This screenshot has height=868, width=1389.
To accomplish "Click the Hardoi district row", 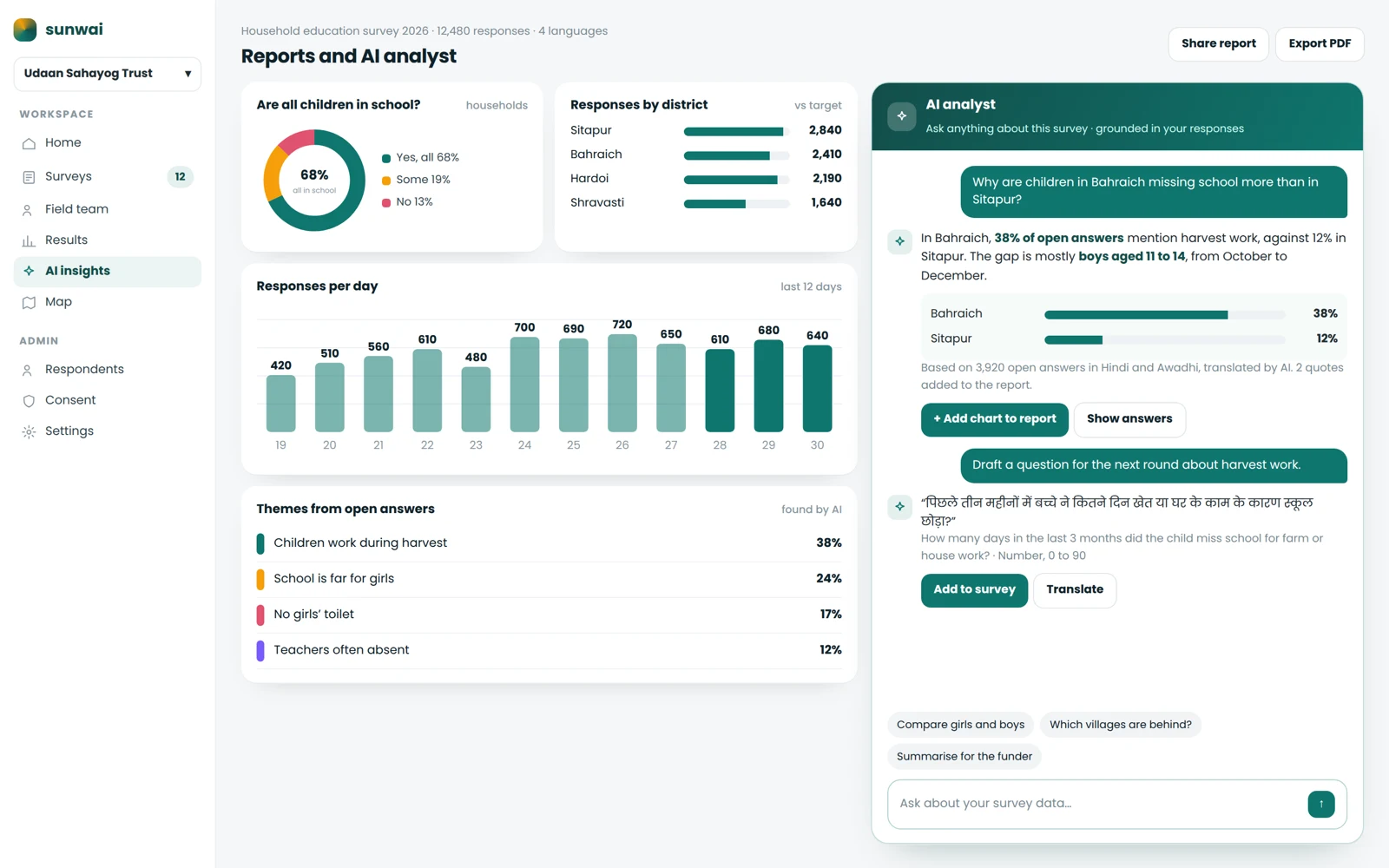I will pos(706,179).
